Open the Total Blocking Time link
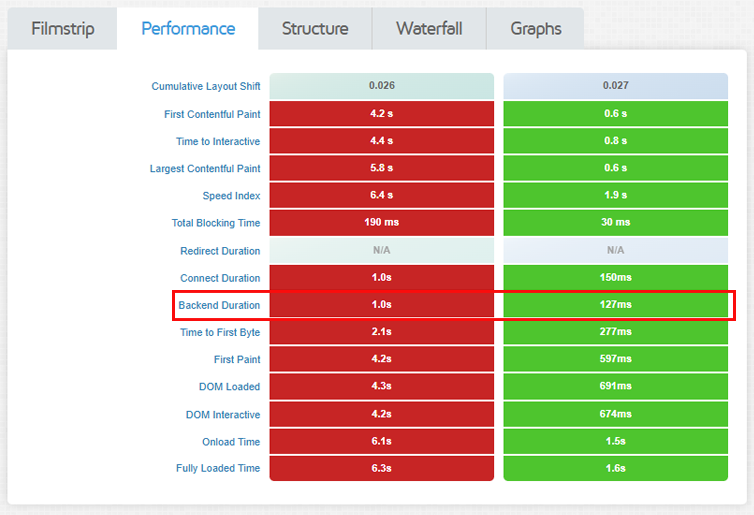Image resolution: width=754 pixels, height=515 pixels. click(x=216, y=223)
